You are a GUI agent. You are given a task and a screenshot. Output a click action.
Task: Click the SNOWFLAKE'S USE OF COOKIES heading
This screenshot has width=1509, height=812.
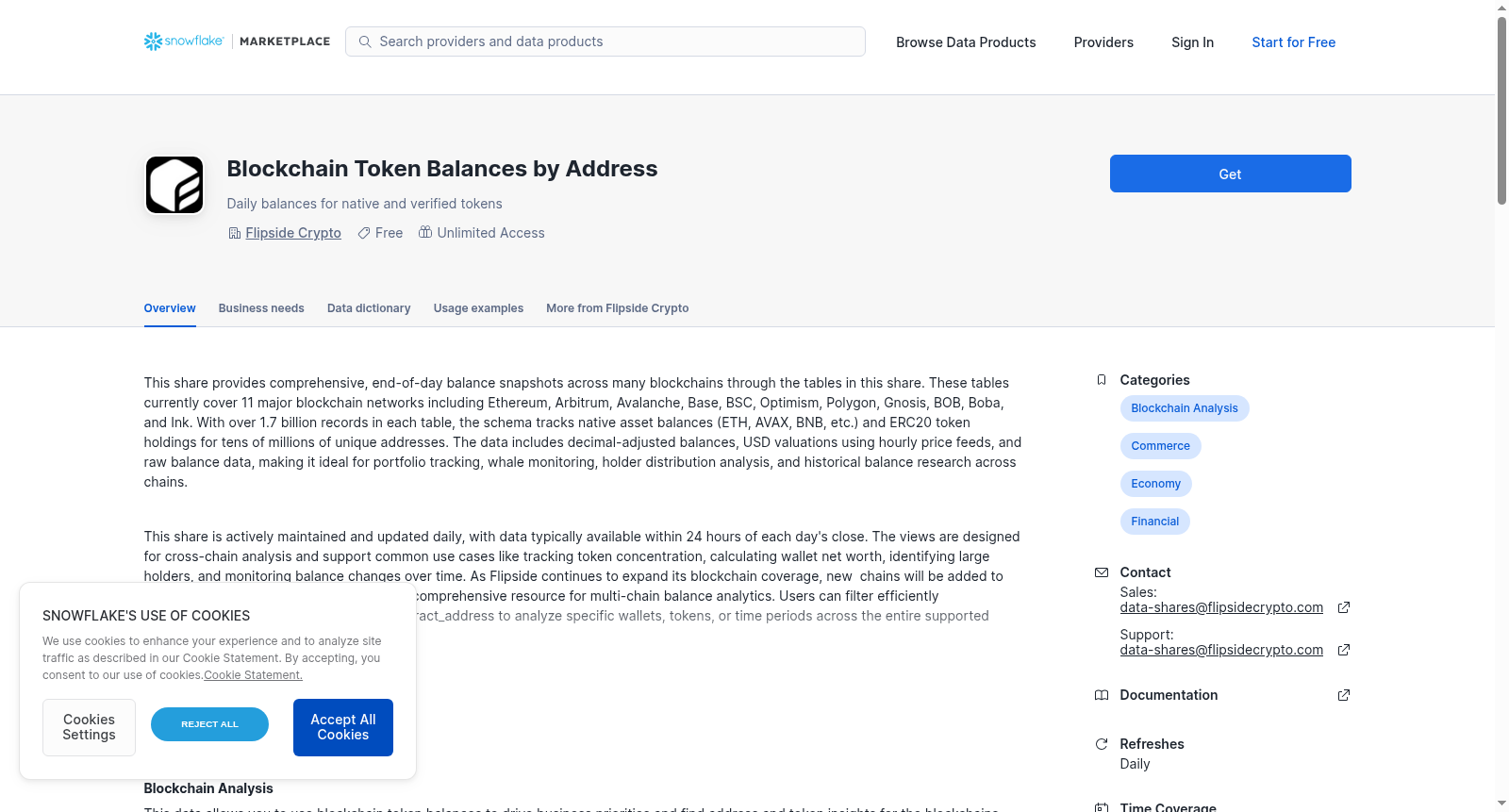coord(146,616)
